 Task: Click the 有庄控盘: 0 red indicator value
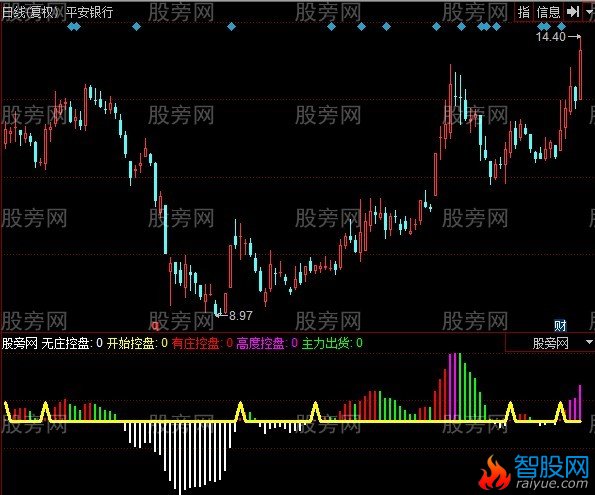click(202, 343)
